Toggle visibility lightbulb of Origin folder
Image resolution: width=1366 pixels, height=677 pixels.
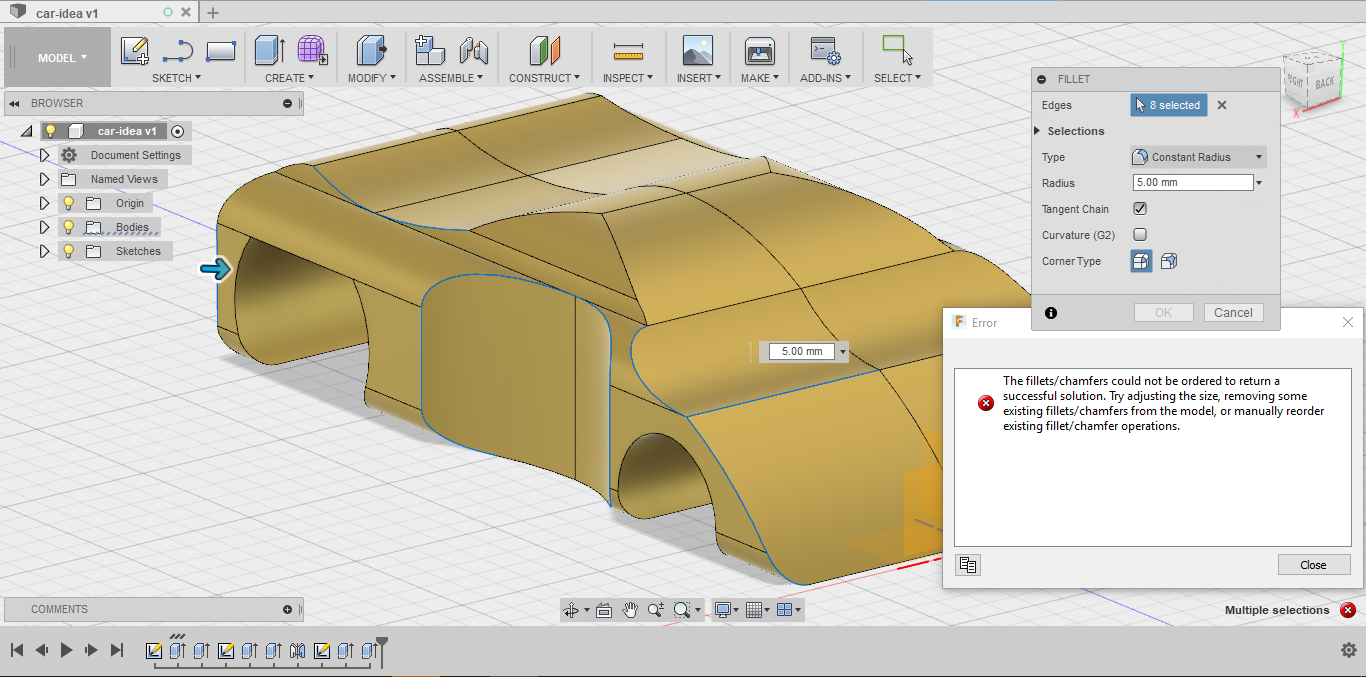coord(68,203)
